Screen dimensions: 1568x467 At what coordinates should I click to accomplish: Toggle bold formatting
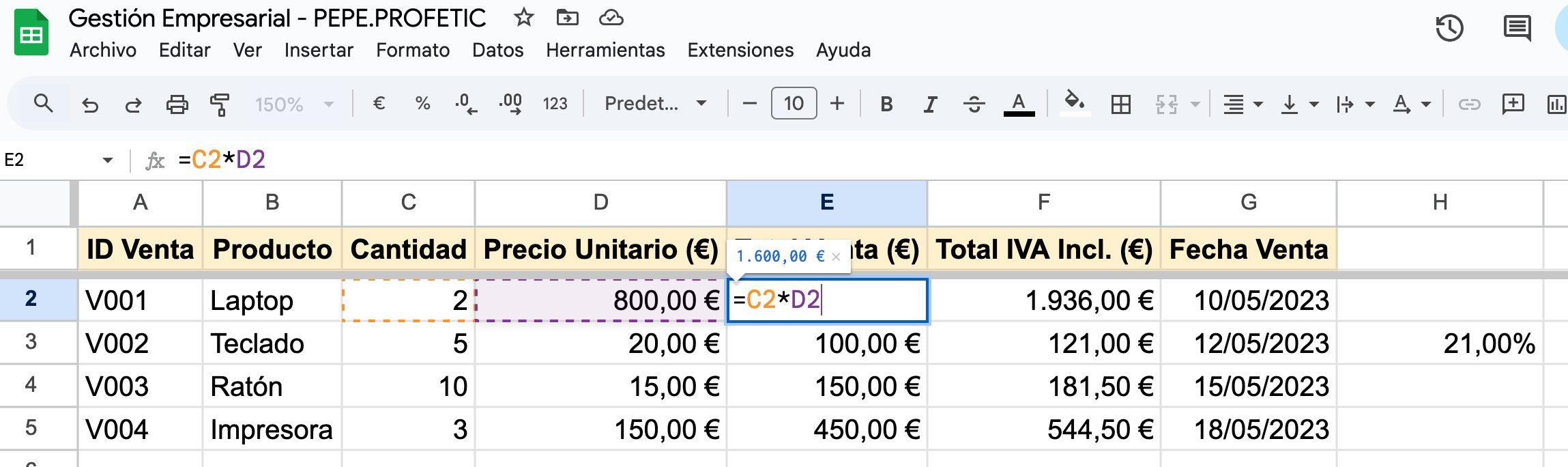pos(886,104)
